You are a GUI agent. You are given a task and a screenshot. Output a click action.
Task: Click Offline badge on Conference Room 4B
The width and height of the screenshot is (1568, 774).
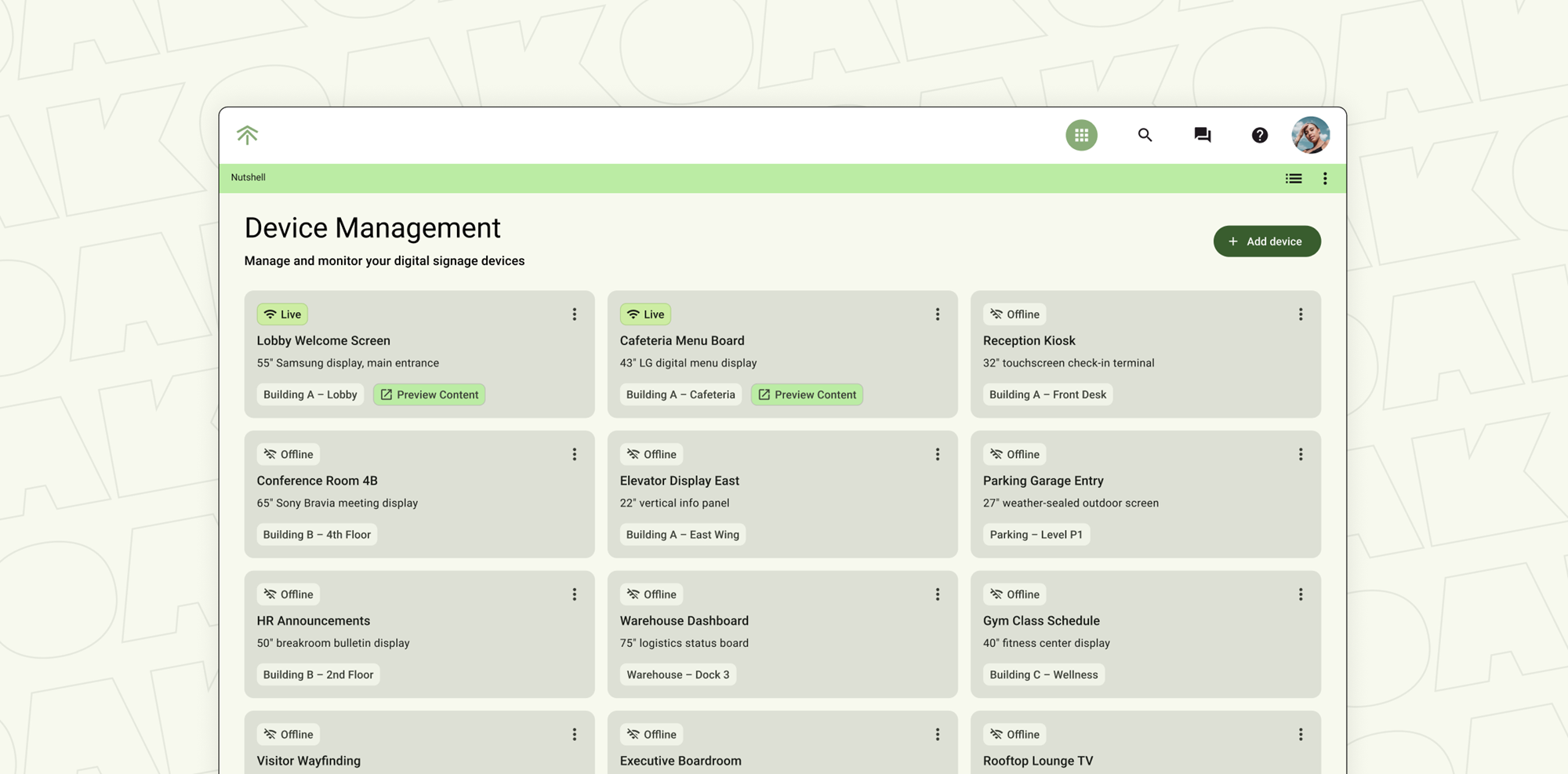289,455
